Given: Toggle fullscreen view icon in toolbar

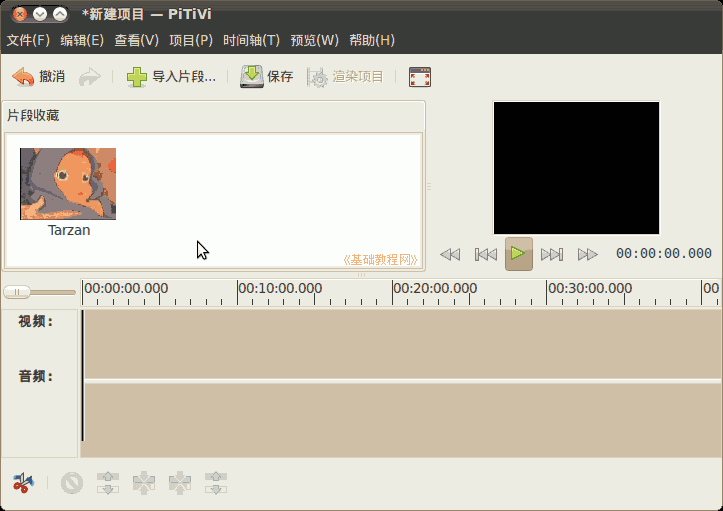Looking at the screenshot, I should 420,77.
